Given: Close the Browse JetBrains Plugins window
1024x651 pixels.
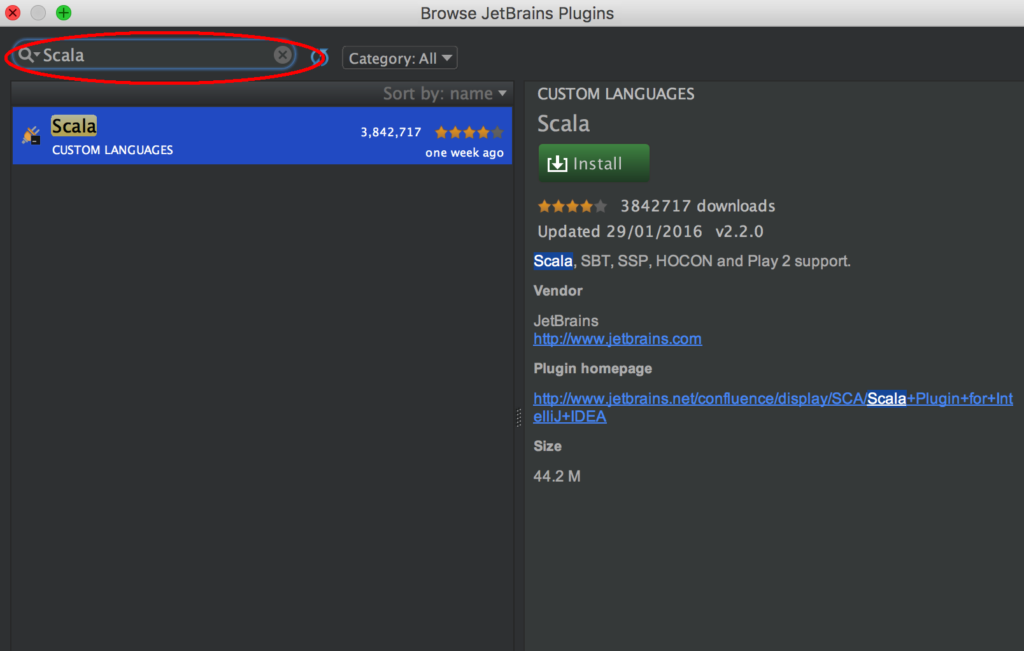Looking at the screenshot, I should tap(13, 13).
